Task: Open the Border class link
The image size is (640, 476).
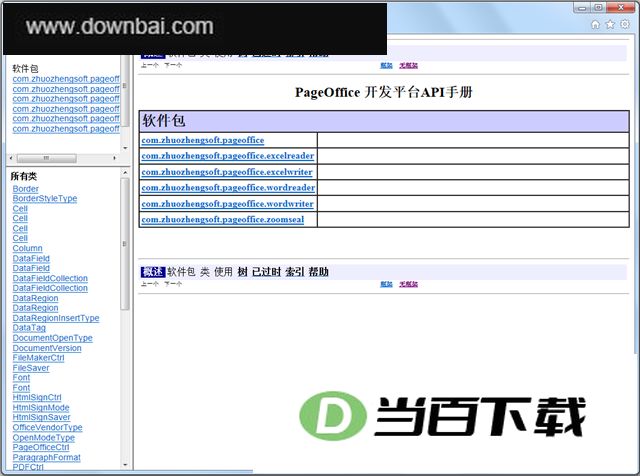Action: [26, 189]
